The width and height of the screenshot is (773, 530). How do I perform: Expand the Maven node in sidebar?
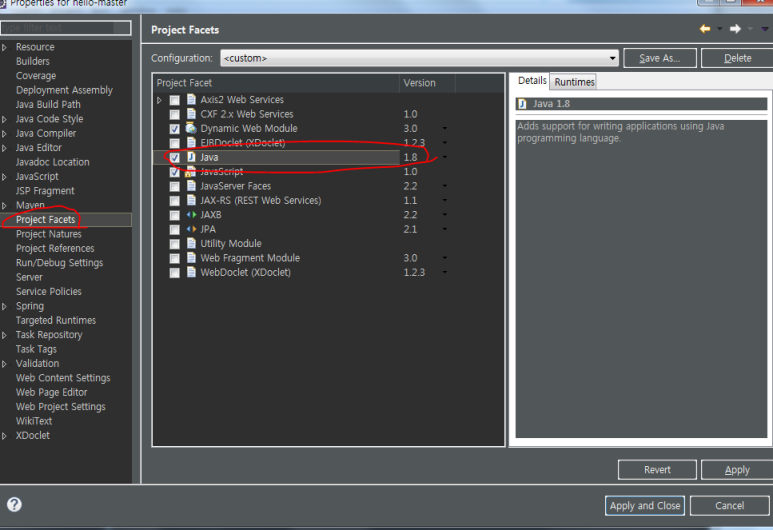click(5, 206)
